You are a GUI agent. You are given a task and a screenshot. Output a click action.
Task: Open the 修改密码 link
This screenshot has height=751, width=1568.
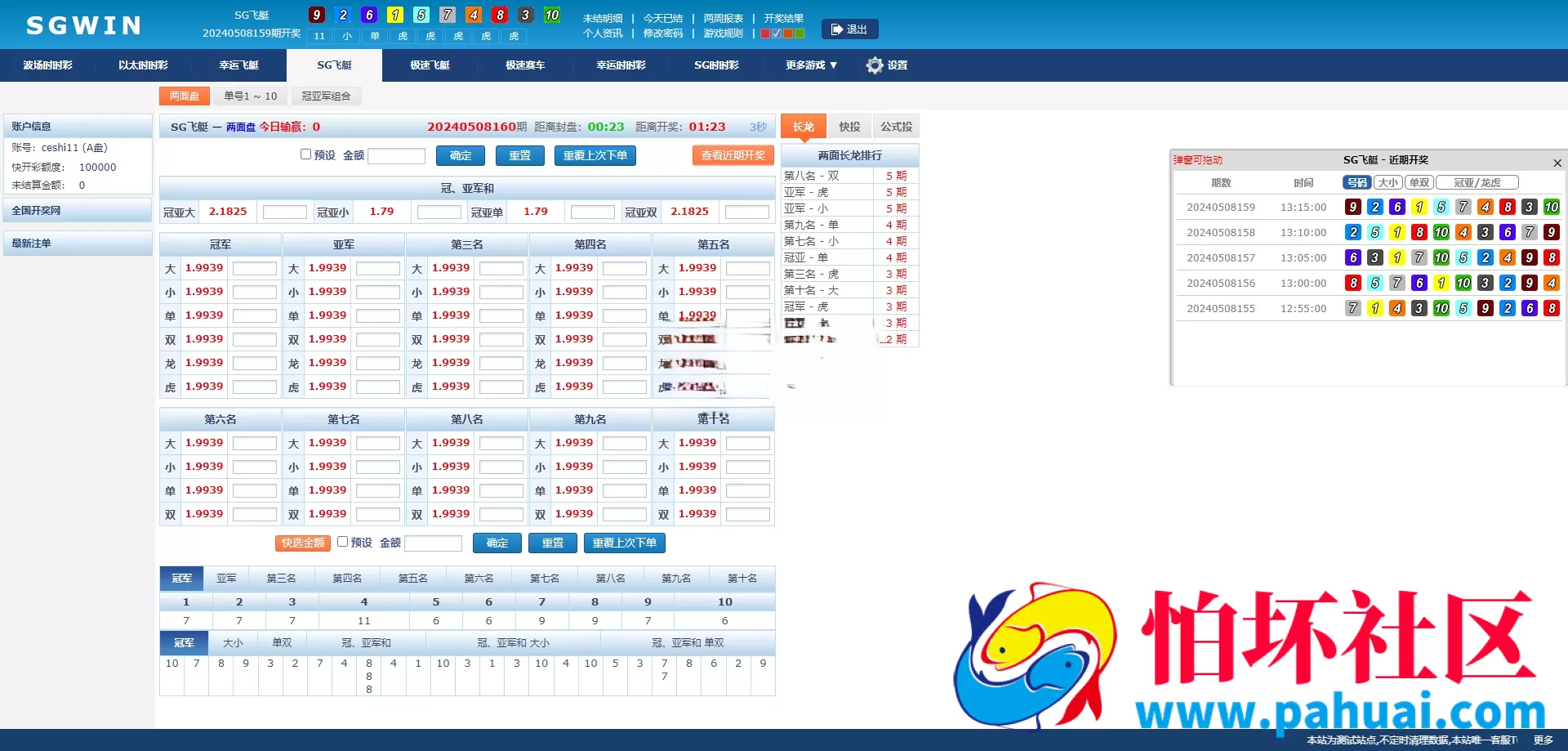pos(663,34)
